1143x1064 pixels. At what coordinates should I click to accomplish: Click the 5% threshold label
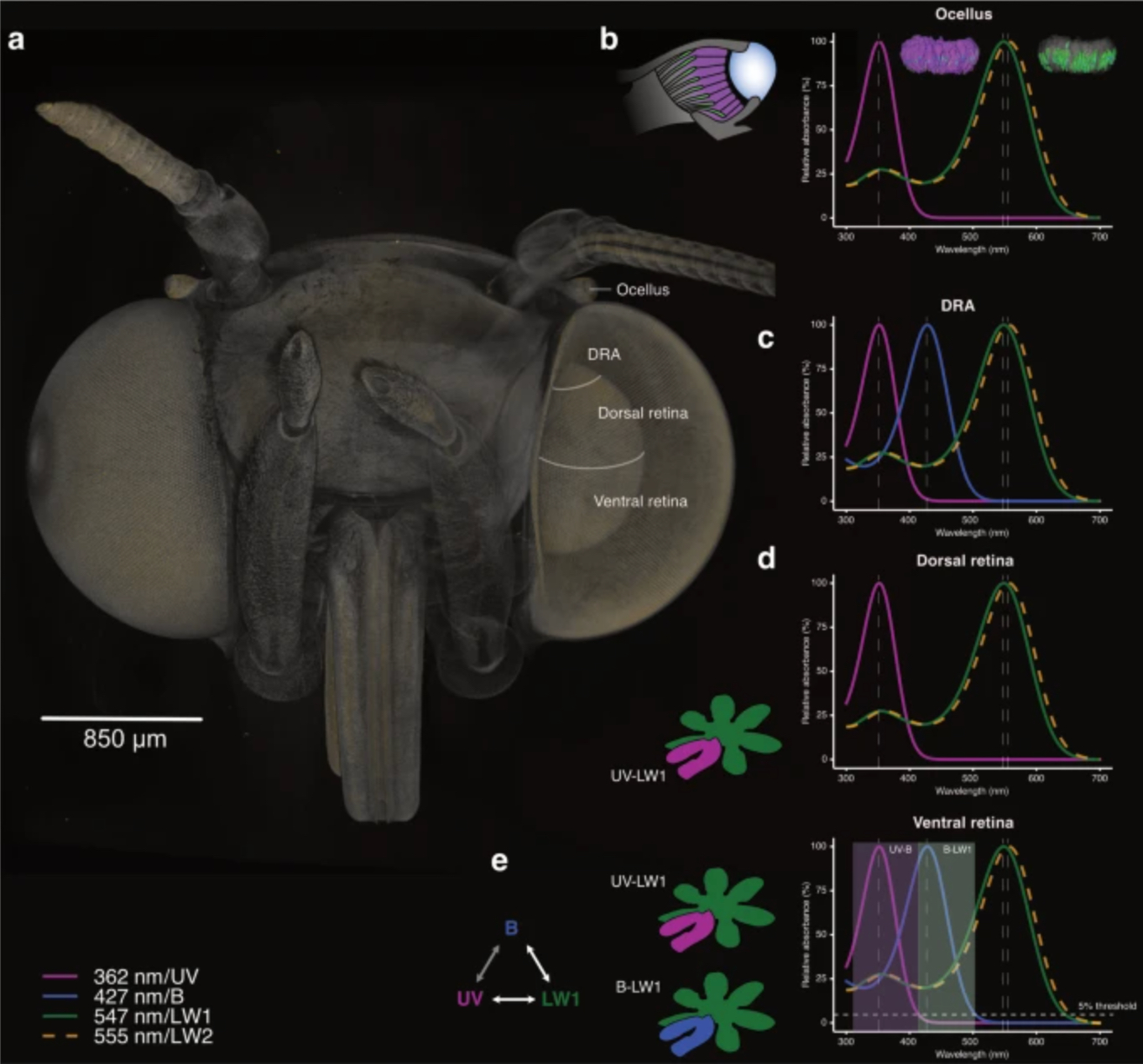(1107, 1005)
